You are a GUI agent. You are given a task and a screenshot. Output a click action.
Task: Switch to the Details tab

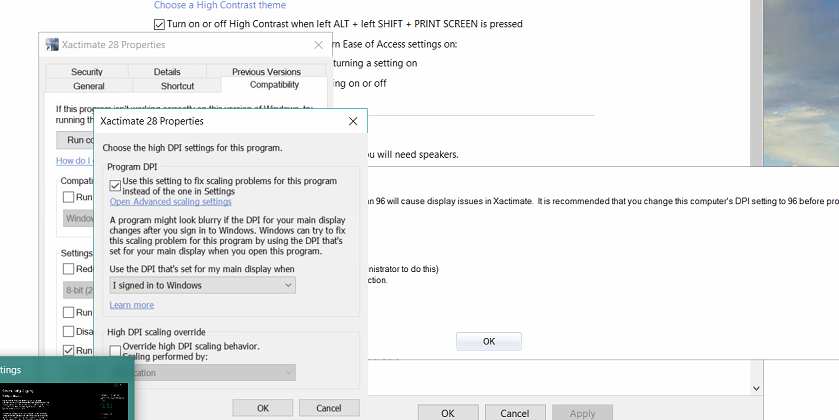(167, 72)
